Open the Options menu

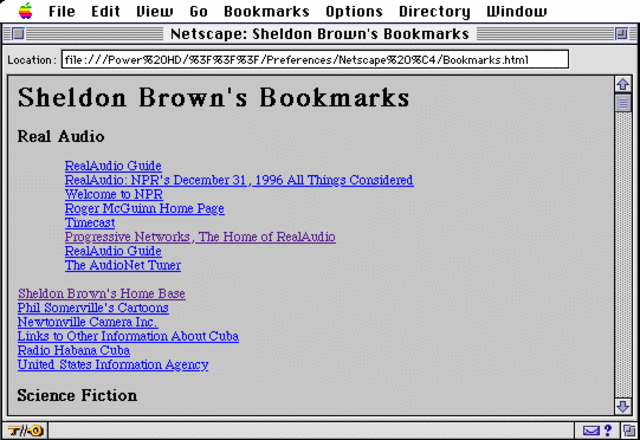point(354,11)
